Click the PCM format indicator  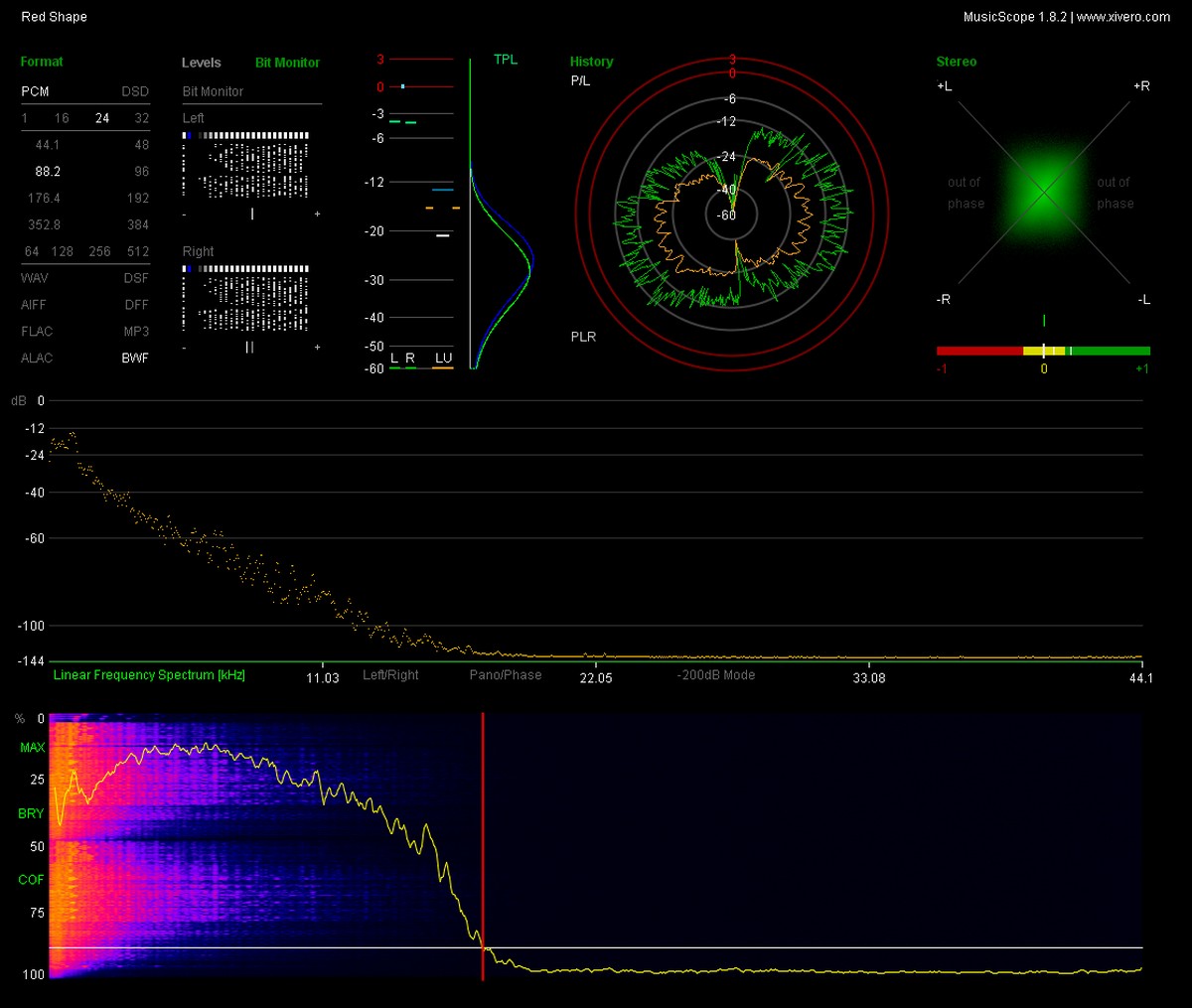pos(35,91)
